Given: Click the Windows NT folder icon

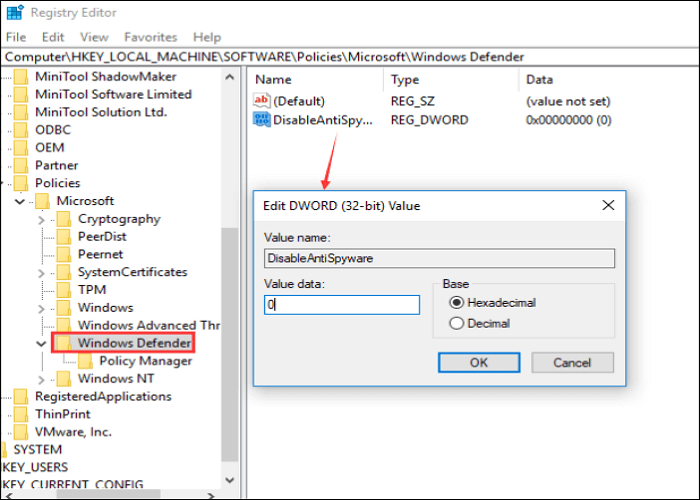Looking at the screenshot, I should [x=63, y=379].
